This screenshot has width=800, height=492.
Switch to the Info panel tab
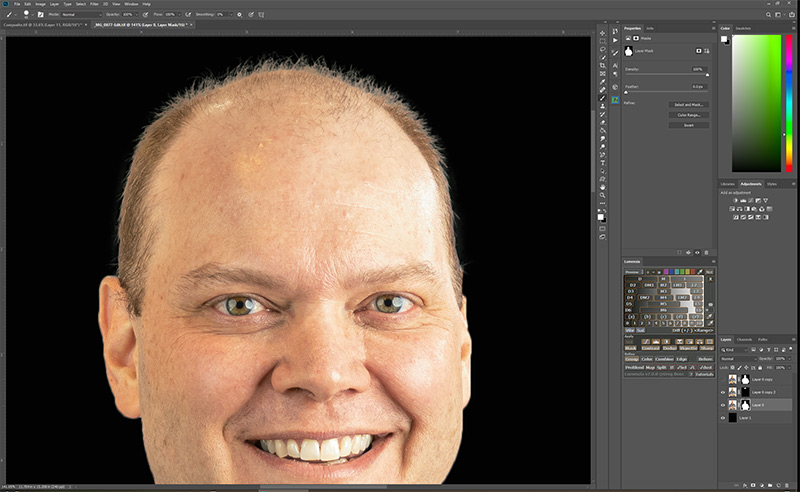tap(650, 29)
